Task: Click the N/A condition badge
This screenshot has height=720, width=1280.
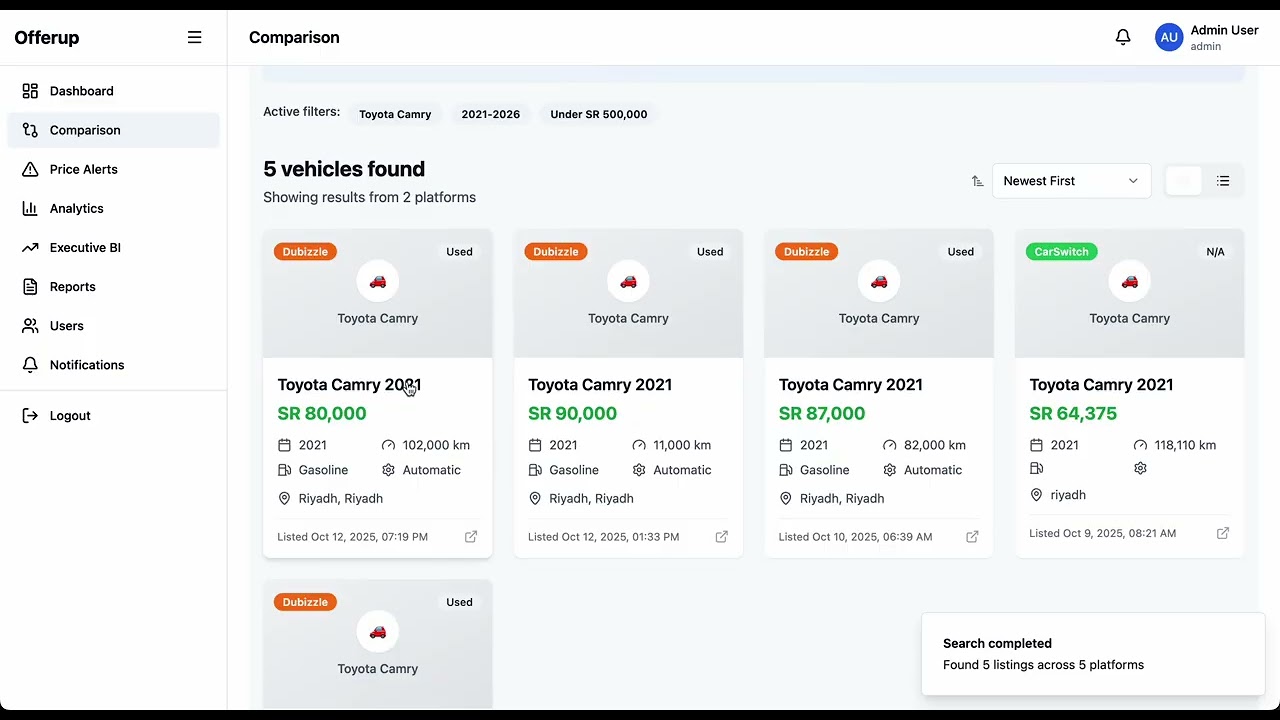Action: [1215, 252]
